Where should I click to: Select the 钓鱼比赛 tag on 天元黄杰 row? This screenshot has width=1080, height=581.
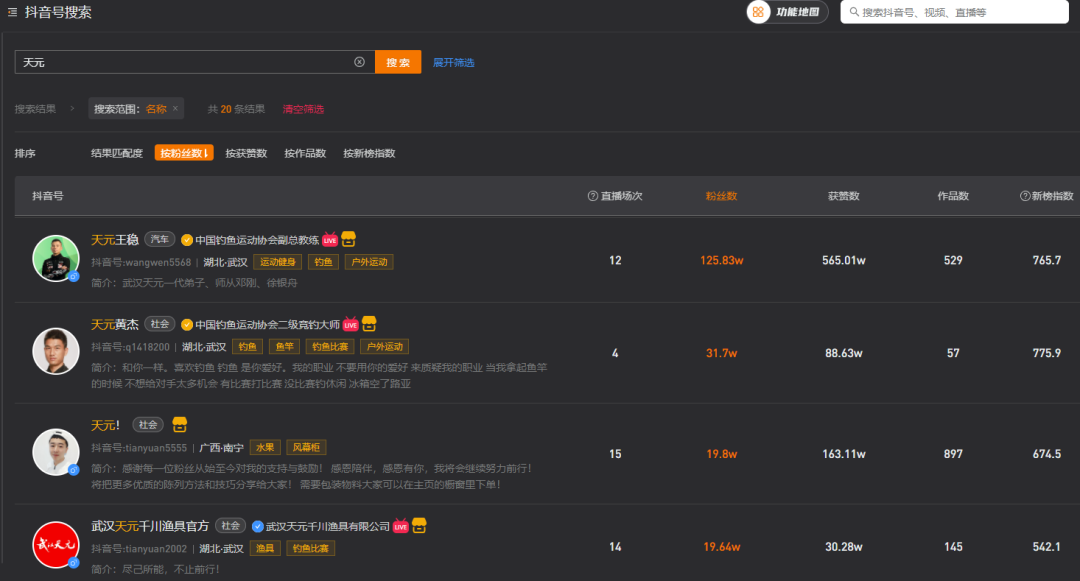tap(330, 347)
